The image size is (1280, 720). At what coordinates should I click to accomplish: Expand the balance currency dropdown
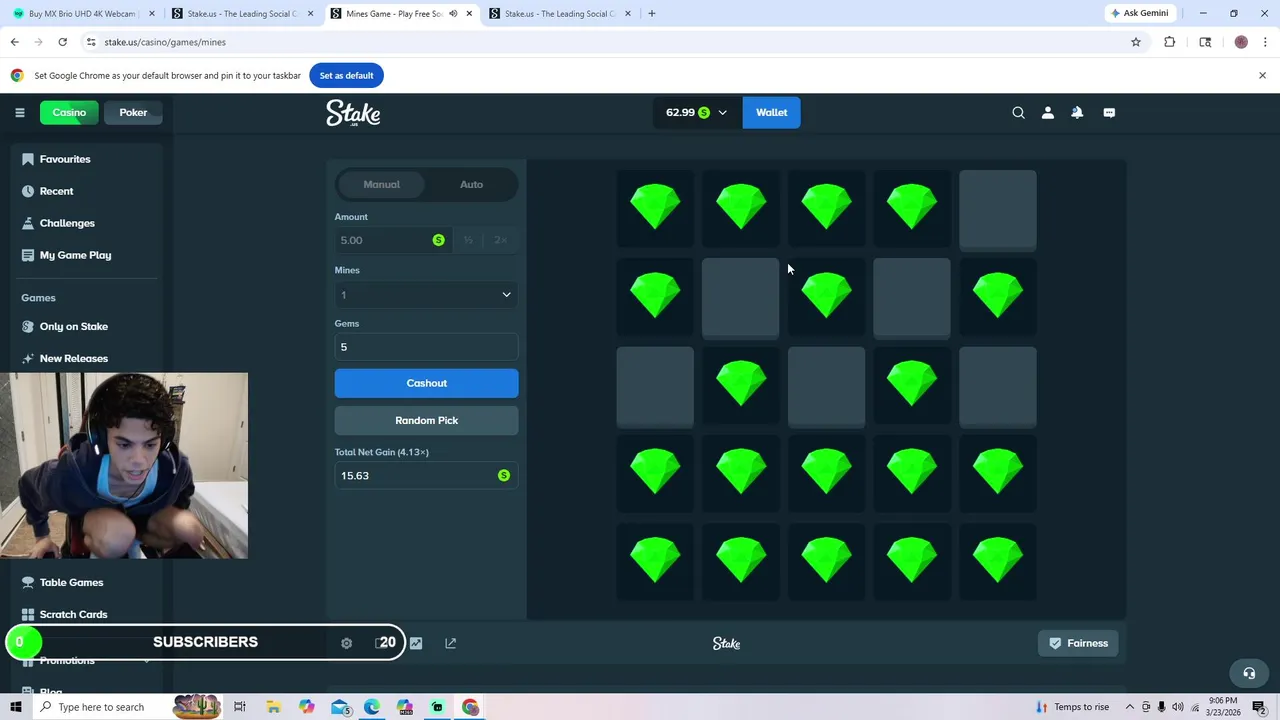click(697, 112)
